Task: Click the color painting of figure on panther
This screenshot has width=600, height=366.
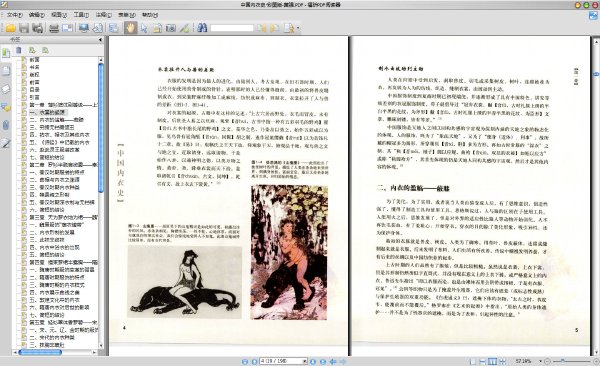Action: [289, 252]
